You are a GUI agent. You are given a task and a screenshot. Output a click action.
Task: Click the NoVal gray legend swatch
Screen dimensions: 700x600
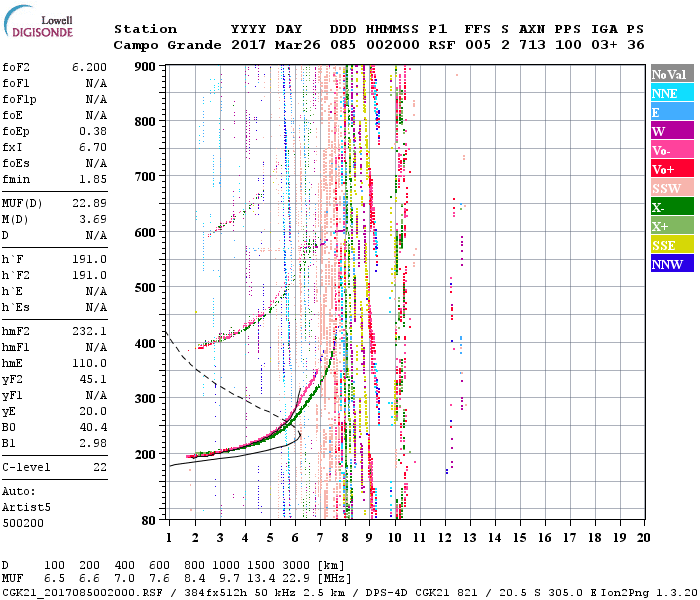(672, 74)
